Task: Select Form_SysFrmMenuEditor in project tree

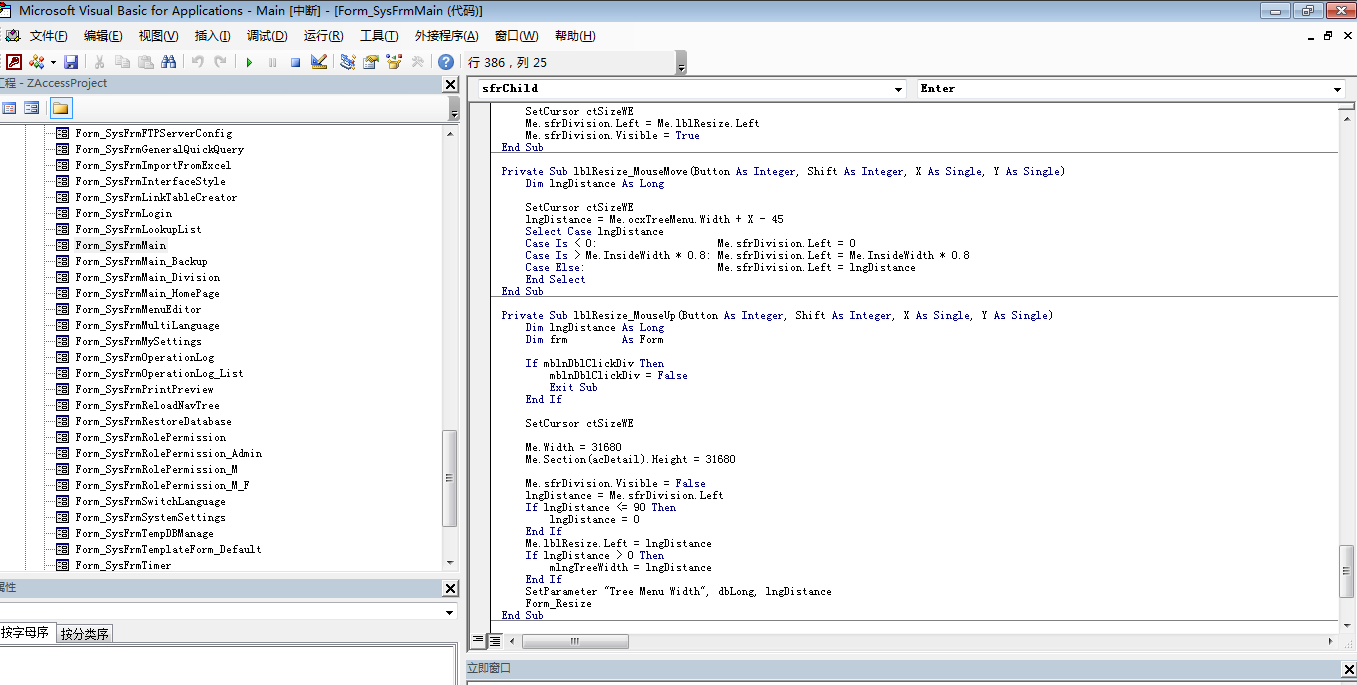Action: (138, 309)
